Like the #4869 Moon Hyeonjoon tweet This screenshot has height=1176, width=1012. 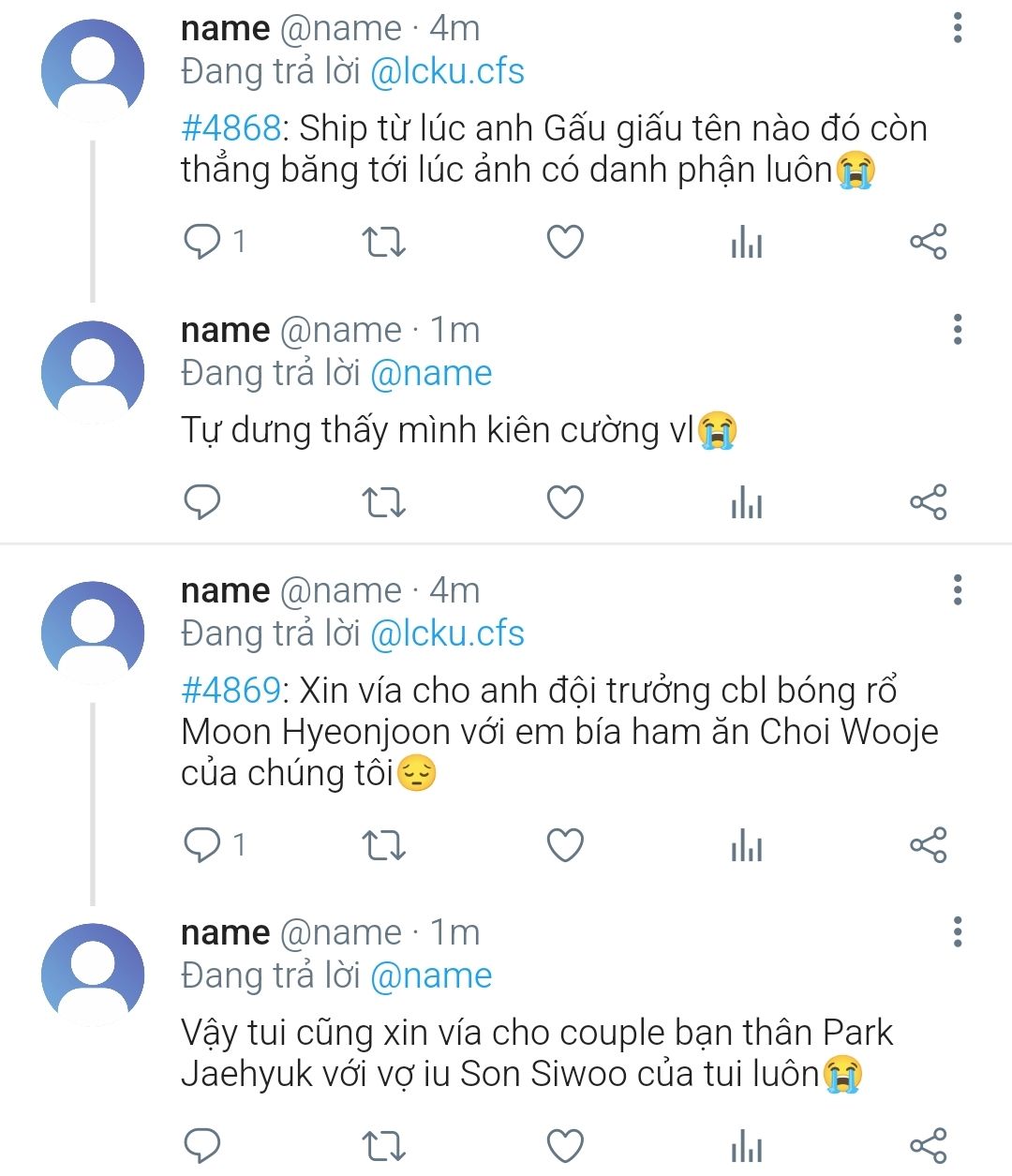click(565, 845)
